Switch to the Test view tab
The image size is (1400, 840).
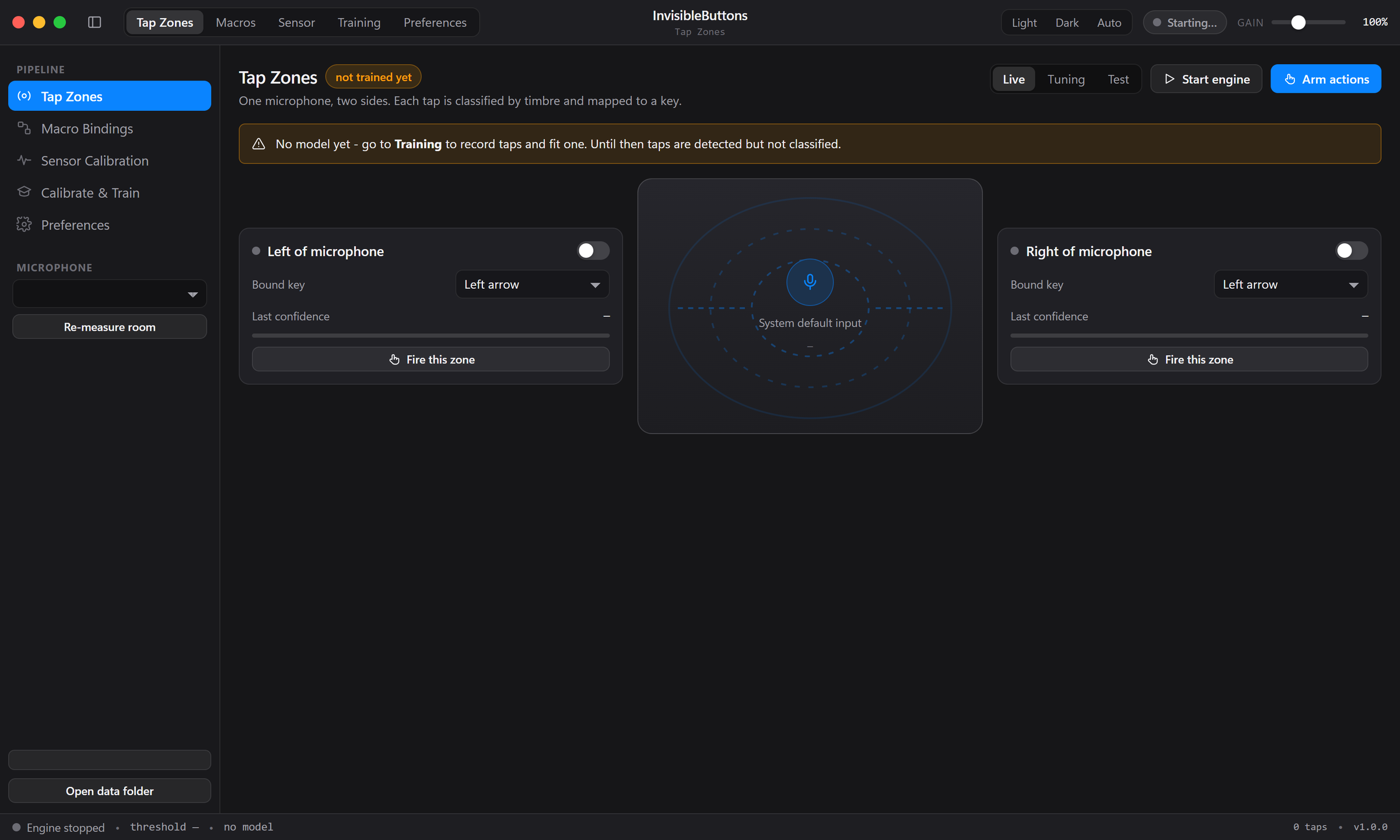(1118, 79)
